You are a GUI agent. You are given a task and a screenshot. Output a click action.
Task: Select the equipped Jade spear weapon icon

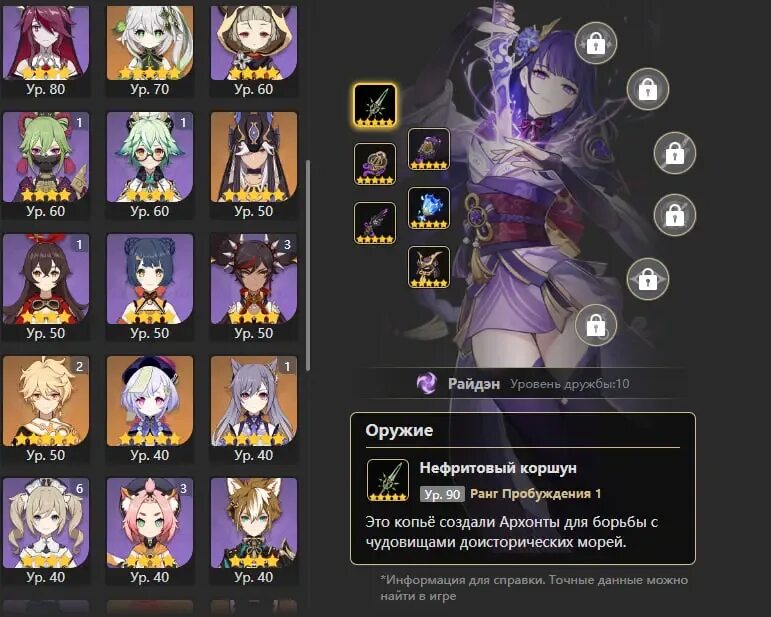pos(375,106)
